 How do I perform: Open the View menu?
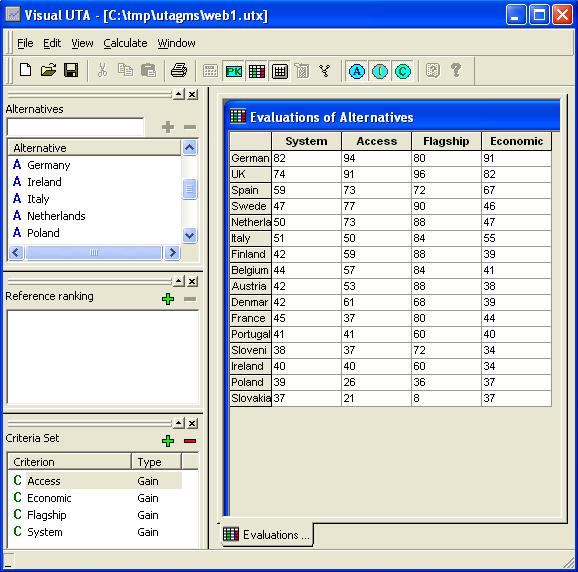[82, 43]
